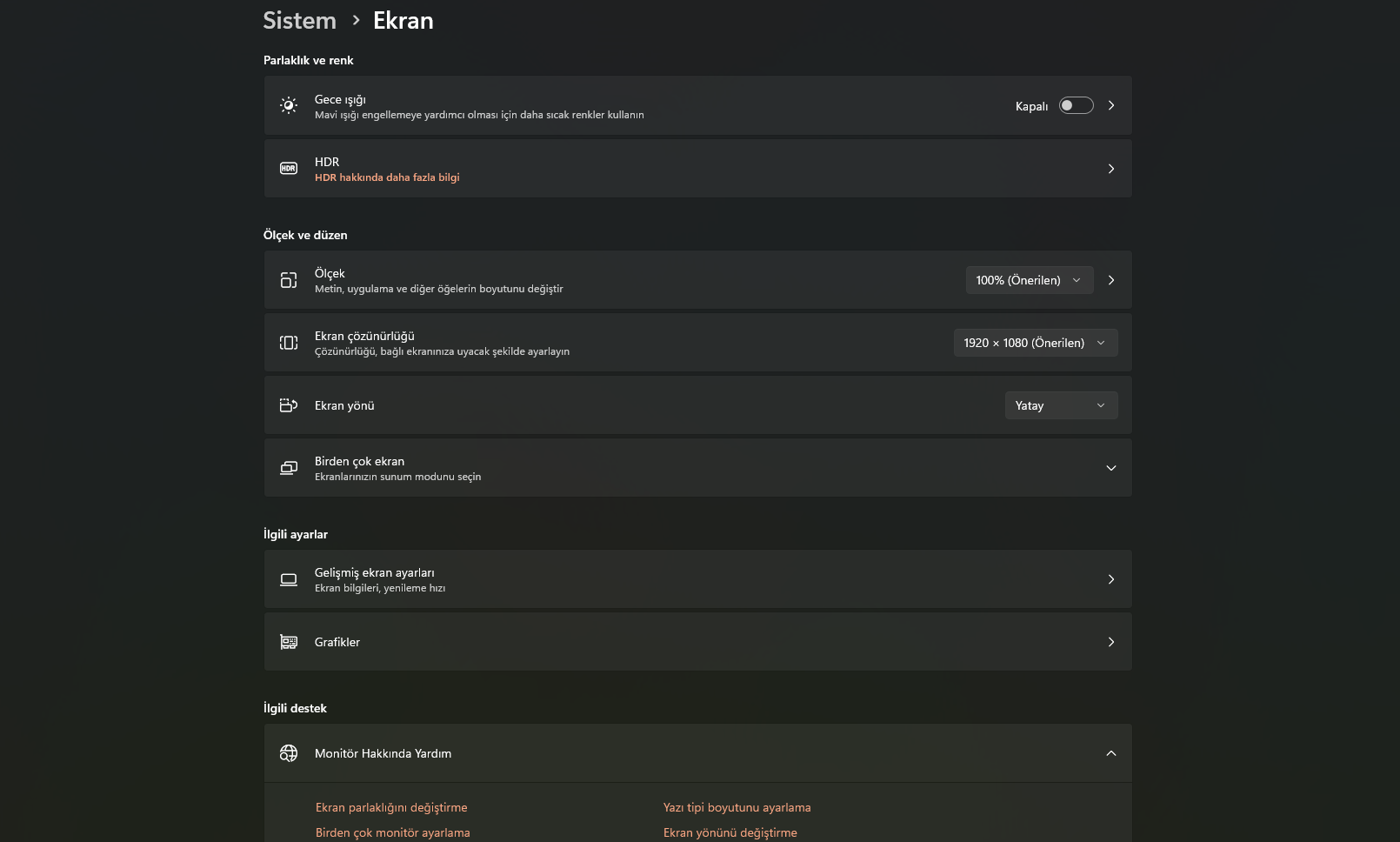
Task: Click the Monitör Hakkında Yardım globe icon
Action: pos(289,753)
